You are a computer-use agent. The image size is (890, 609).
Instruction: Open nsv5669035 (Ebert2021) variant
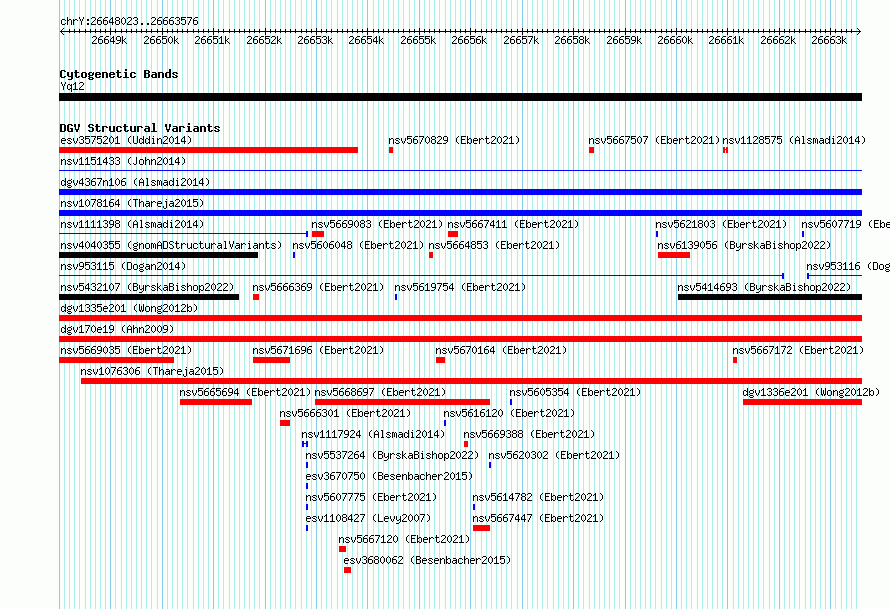click(126, 350)
